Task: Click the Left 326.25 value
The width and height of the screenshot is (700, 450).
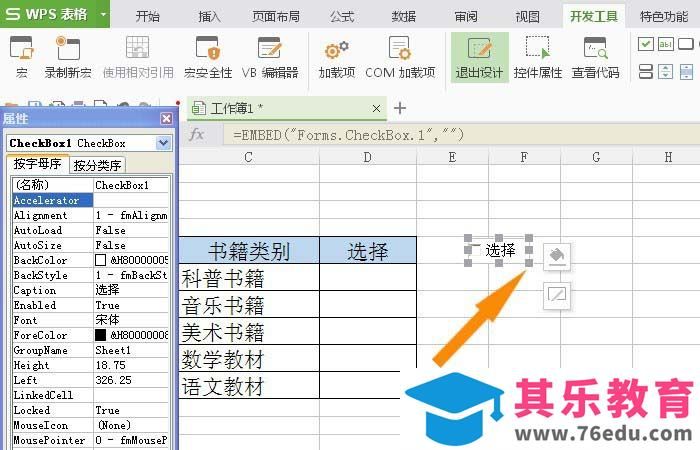Action: 131,380
